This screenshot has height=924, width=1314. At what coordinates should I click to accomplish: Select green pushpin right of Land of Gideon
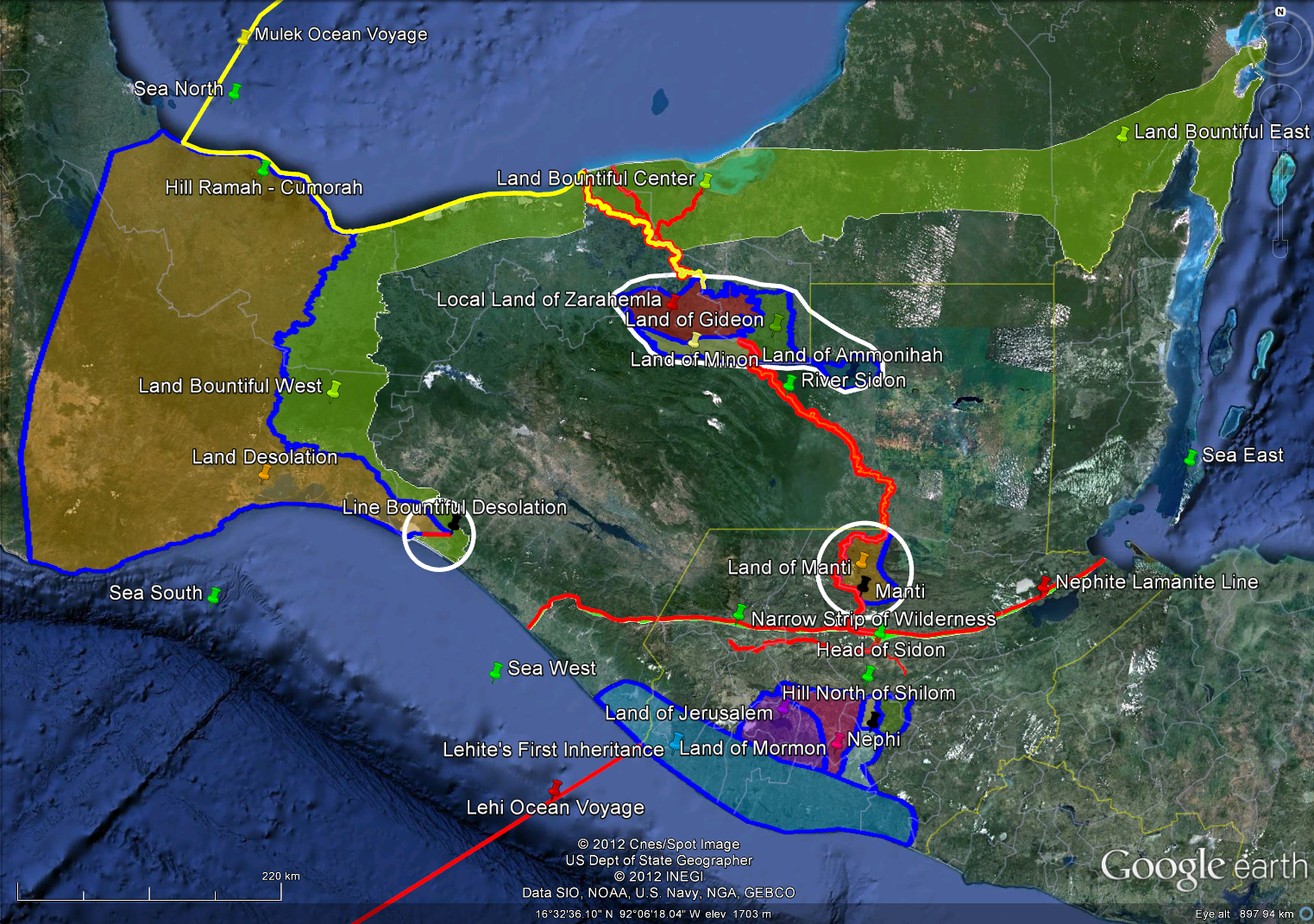[776, 322]
